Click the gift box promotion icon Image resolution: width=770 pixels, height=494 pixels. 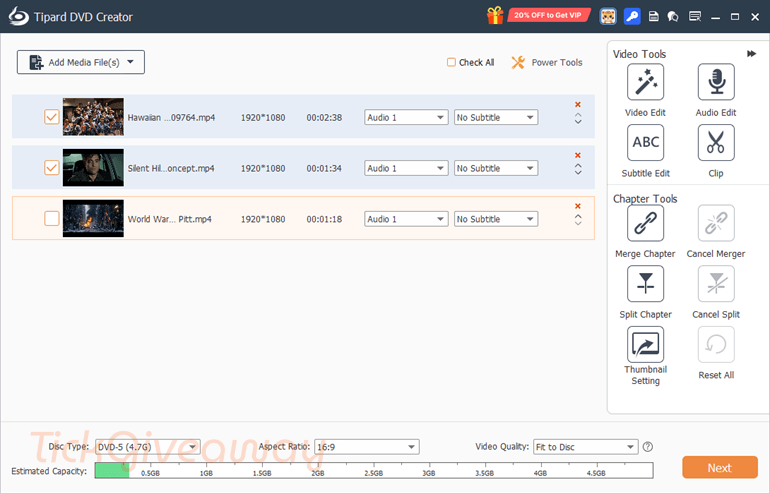point(495,16)
